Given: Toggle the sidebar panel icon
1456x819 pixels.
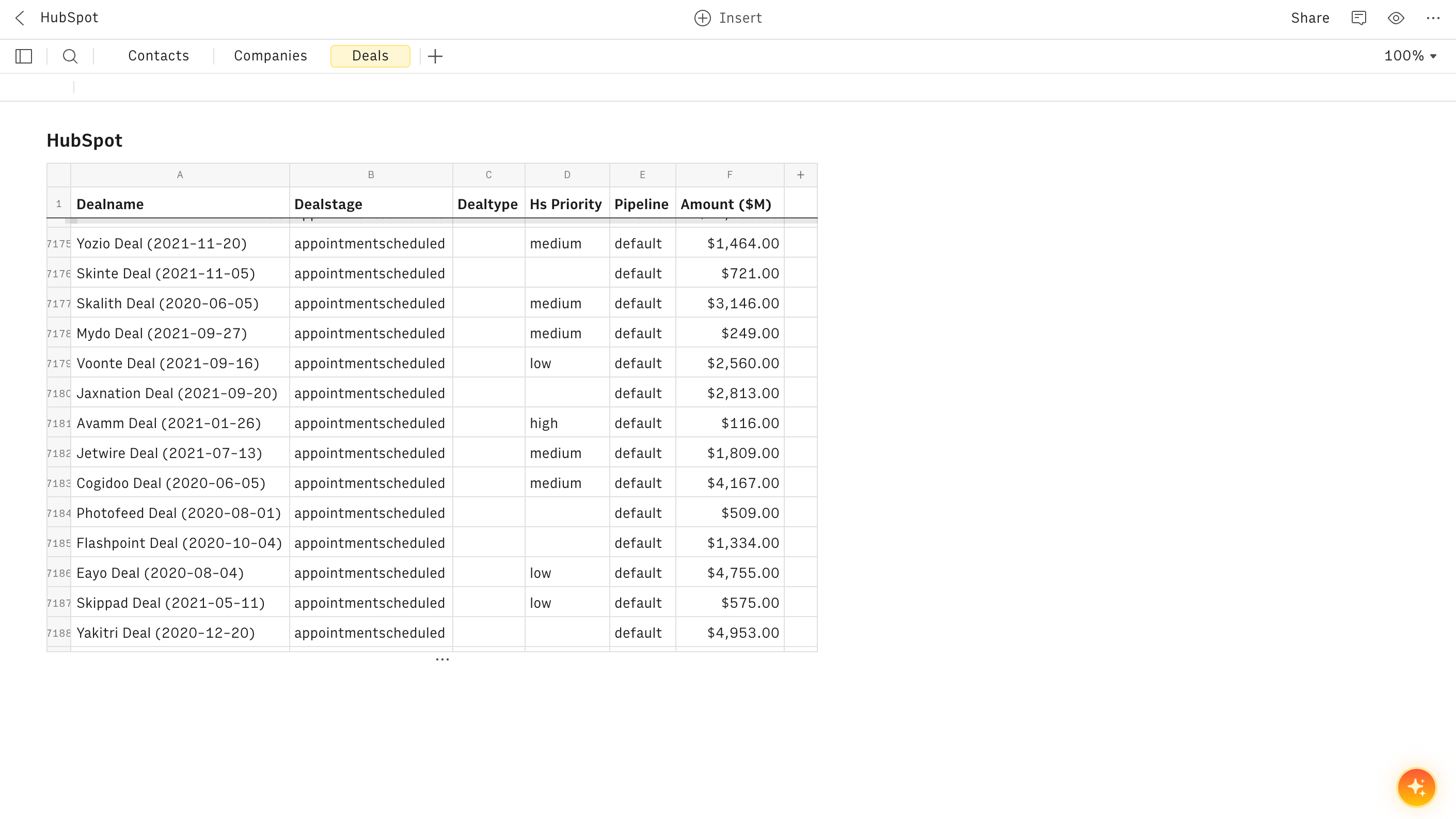Looking at the screenshot, I should coord(24,56).
